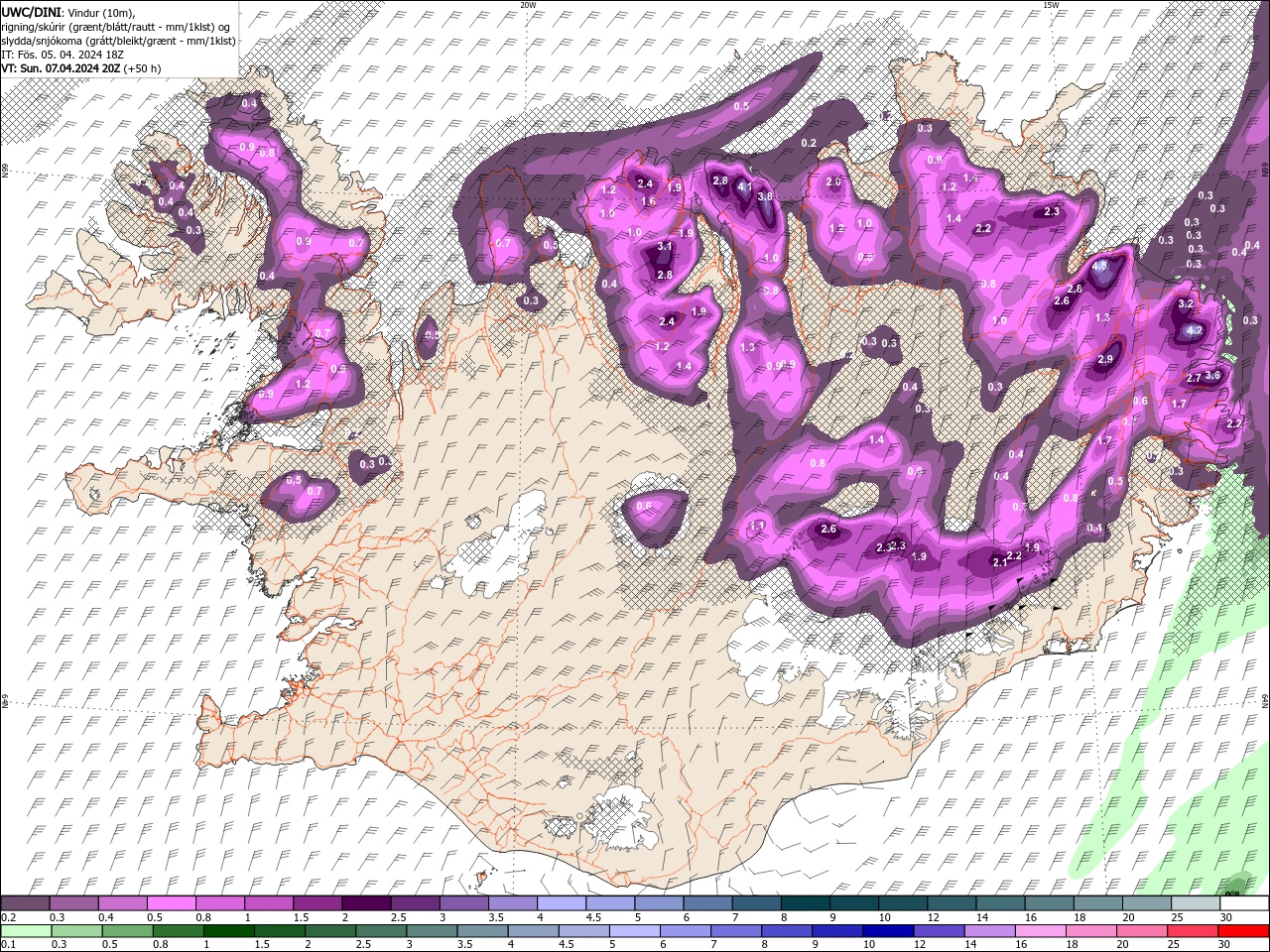Click the 2.1 snowfall value on the map
Image resolution: width=1270 pixels, height=952 pixels.
1000,562
